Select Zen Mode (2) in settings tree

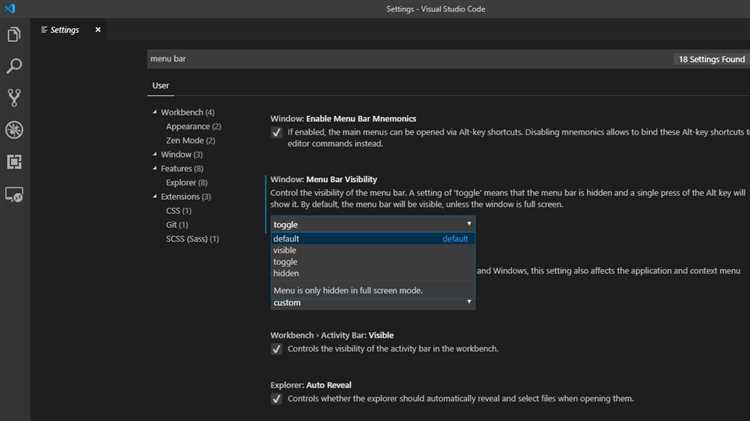[190, 140]
